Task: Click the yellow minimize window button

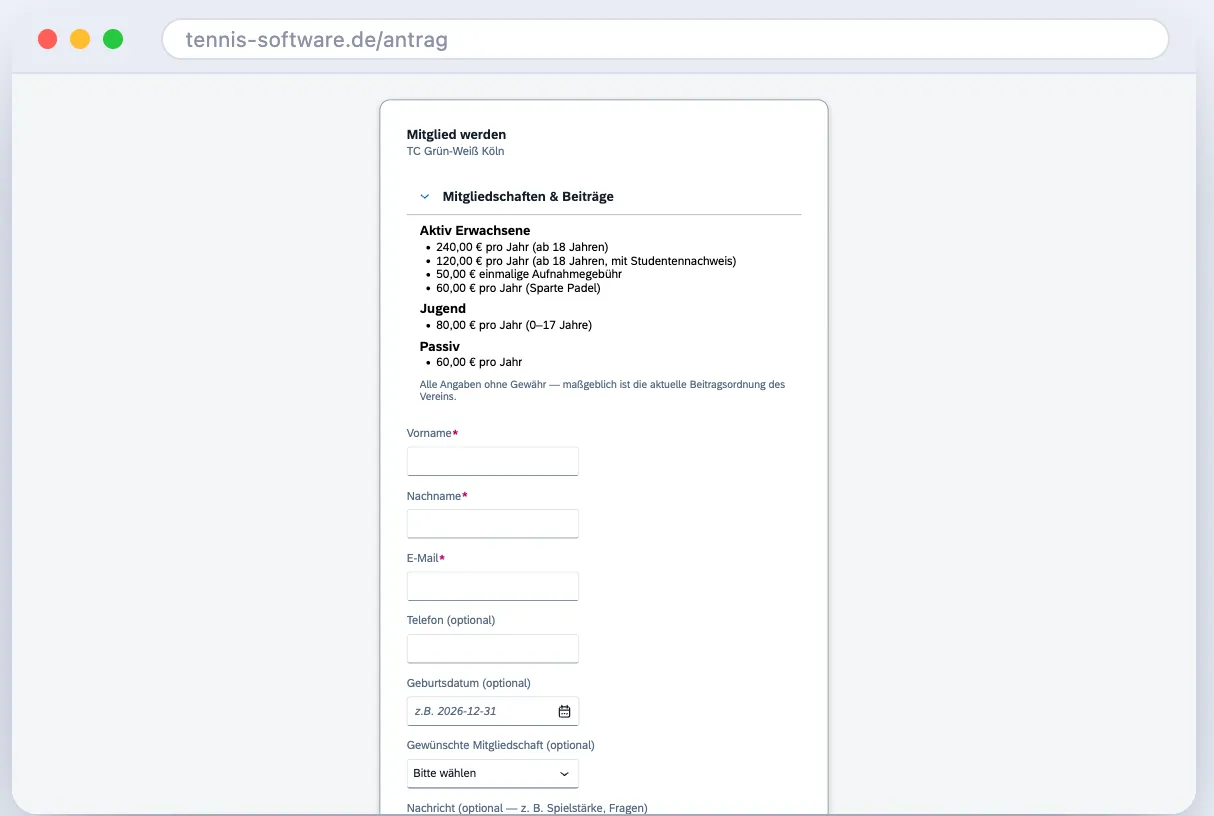Action: tap(80, 39)
